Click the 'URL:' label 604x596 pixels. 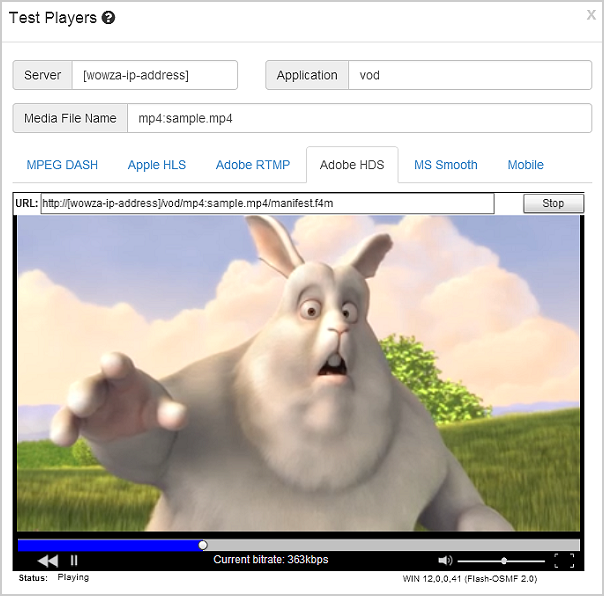pos(27,203)
